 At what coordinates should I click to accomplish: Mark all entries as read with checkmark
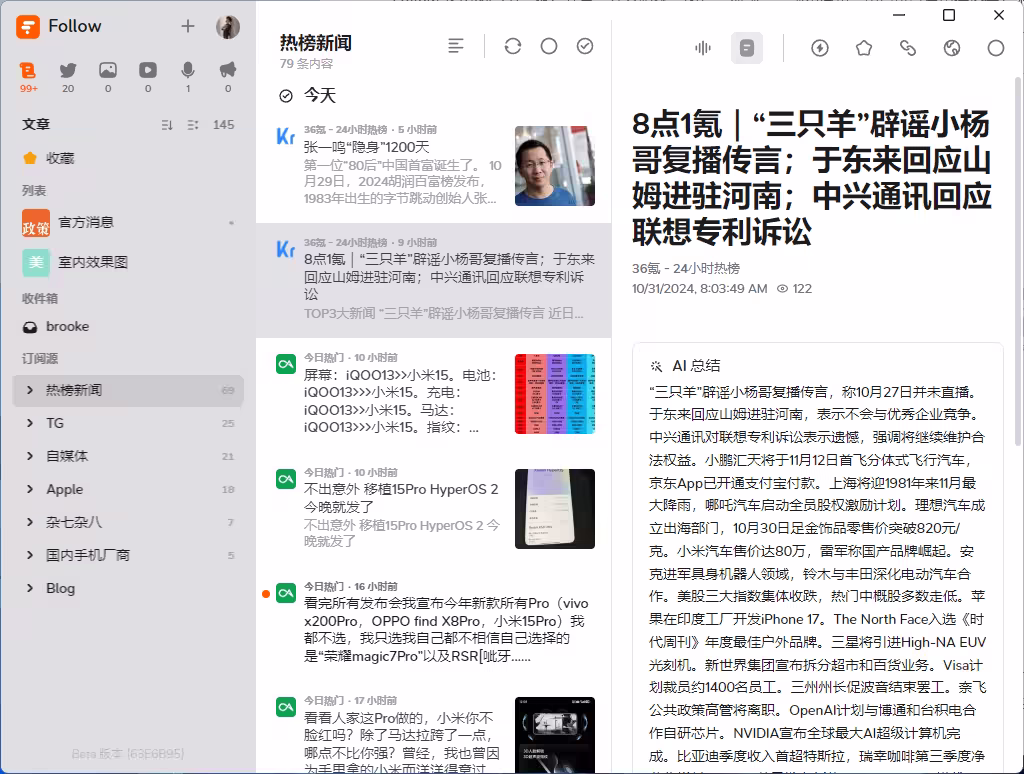click(585, 46)
